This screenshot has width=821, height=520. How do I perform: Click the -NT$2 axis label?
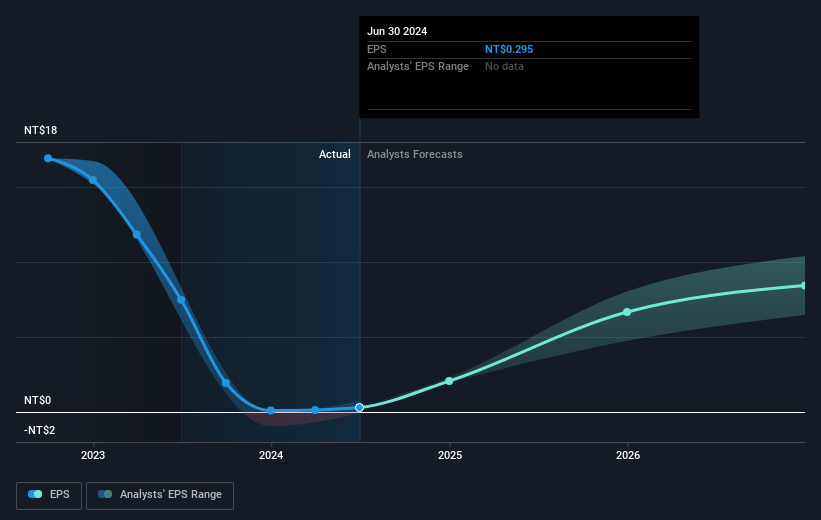coord(39,430)
